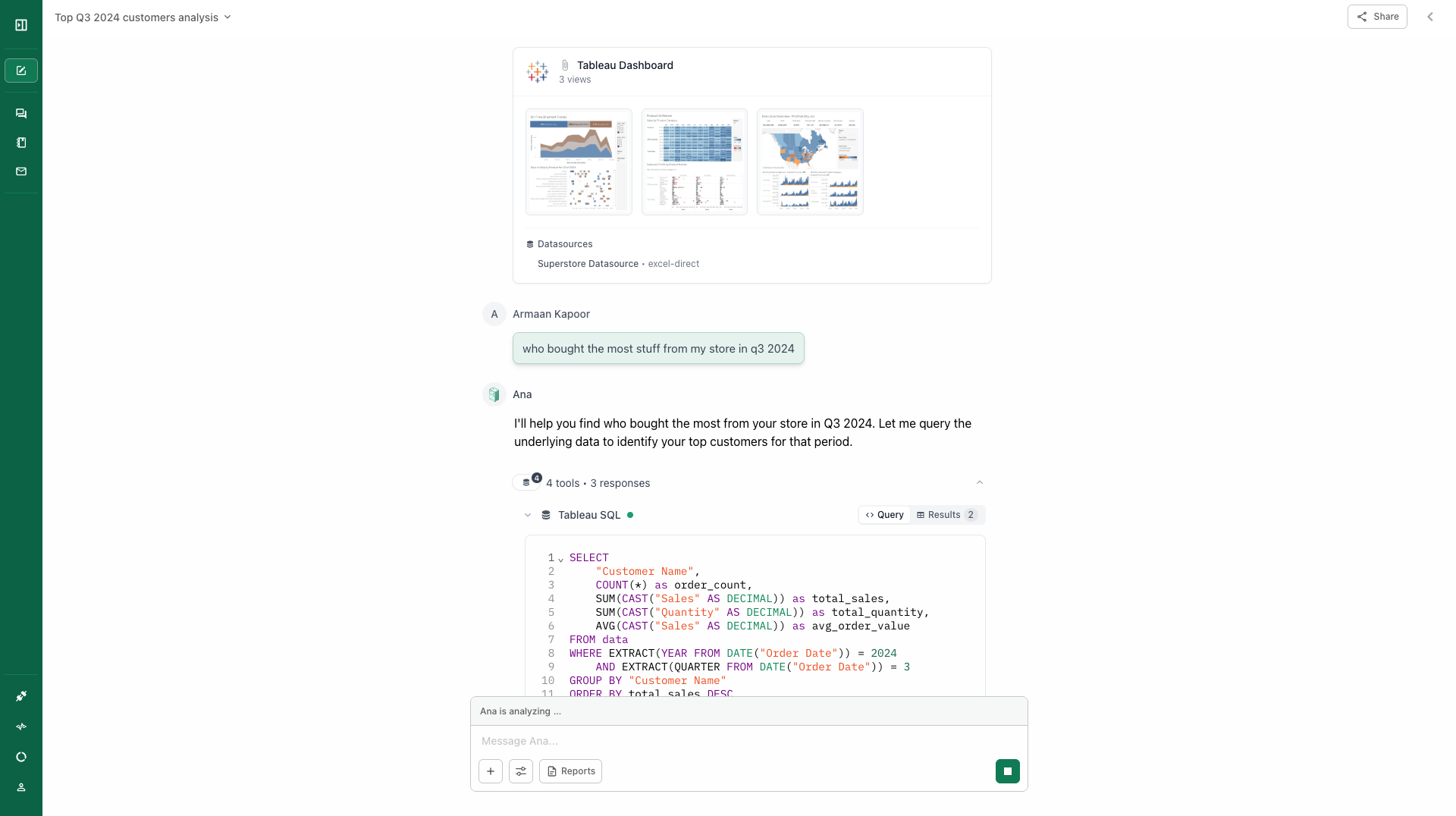Screen dimensions: 1456x816
Task: Open the conversations icon in the sidebar
Action: [x=20, y=113]
